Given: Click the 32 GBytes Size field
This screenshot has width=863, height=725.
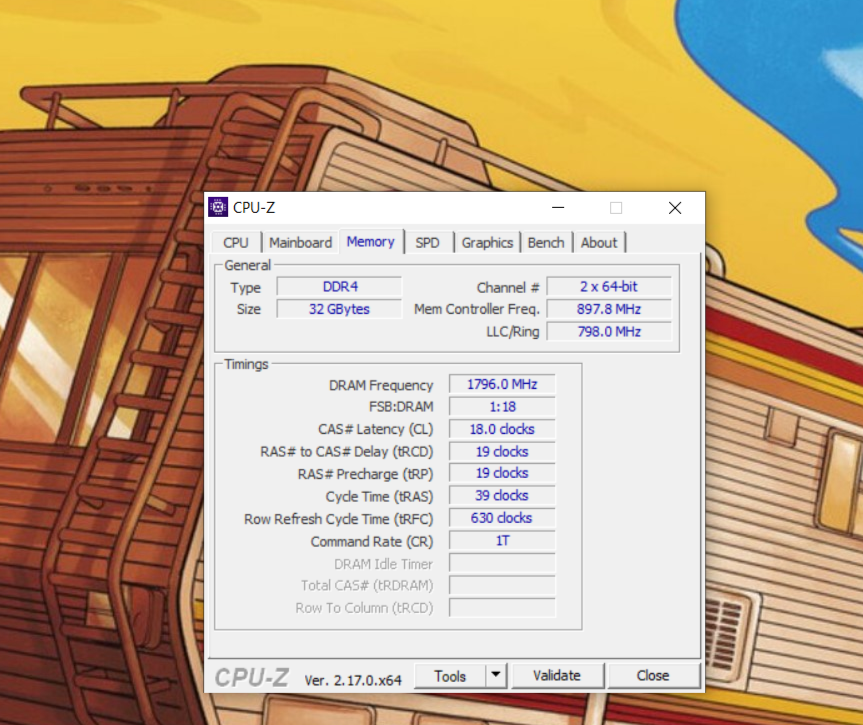Looking at the screenshot, I should tap(338, 309).
